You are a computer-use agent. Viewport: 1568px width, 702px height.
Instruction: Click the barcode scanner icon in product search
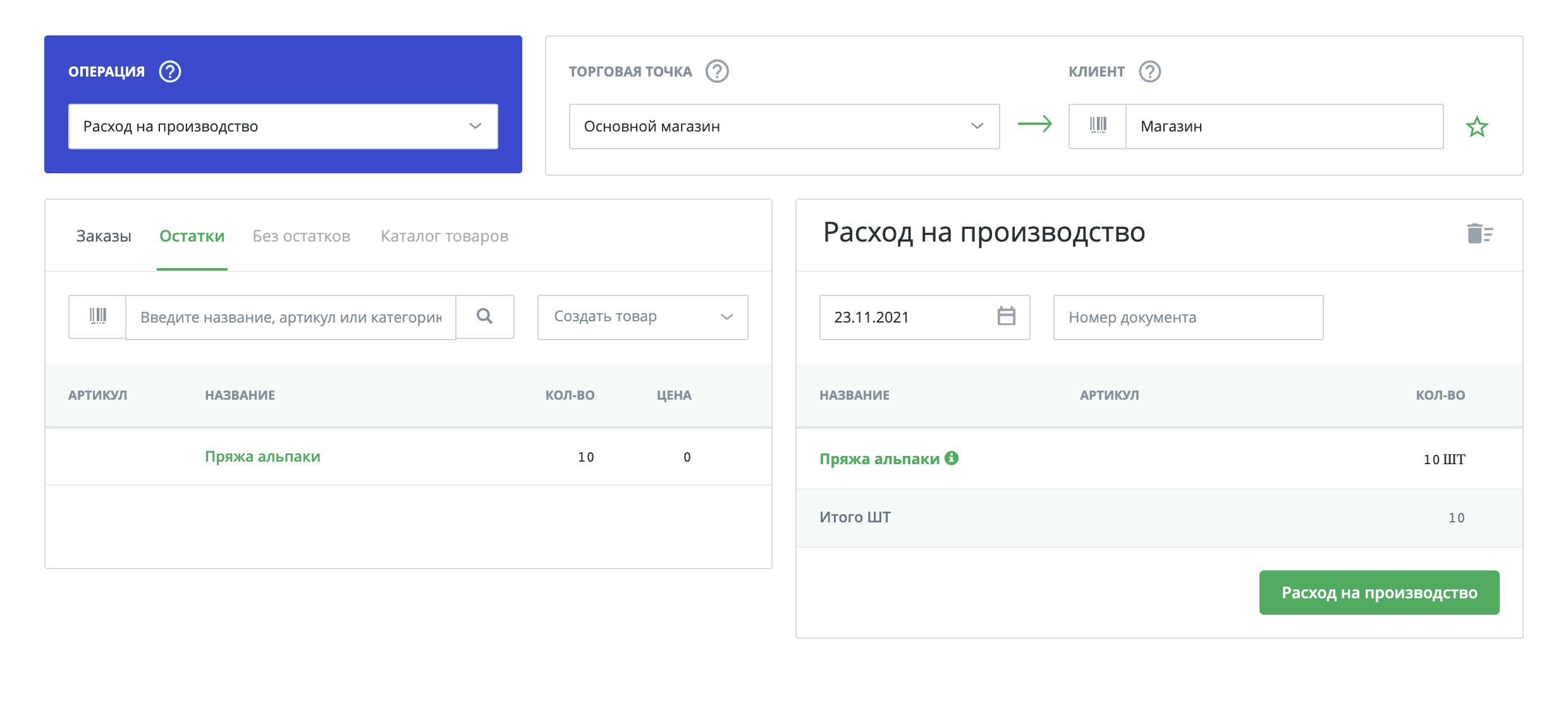97,316
